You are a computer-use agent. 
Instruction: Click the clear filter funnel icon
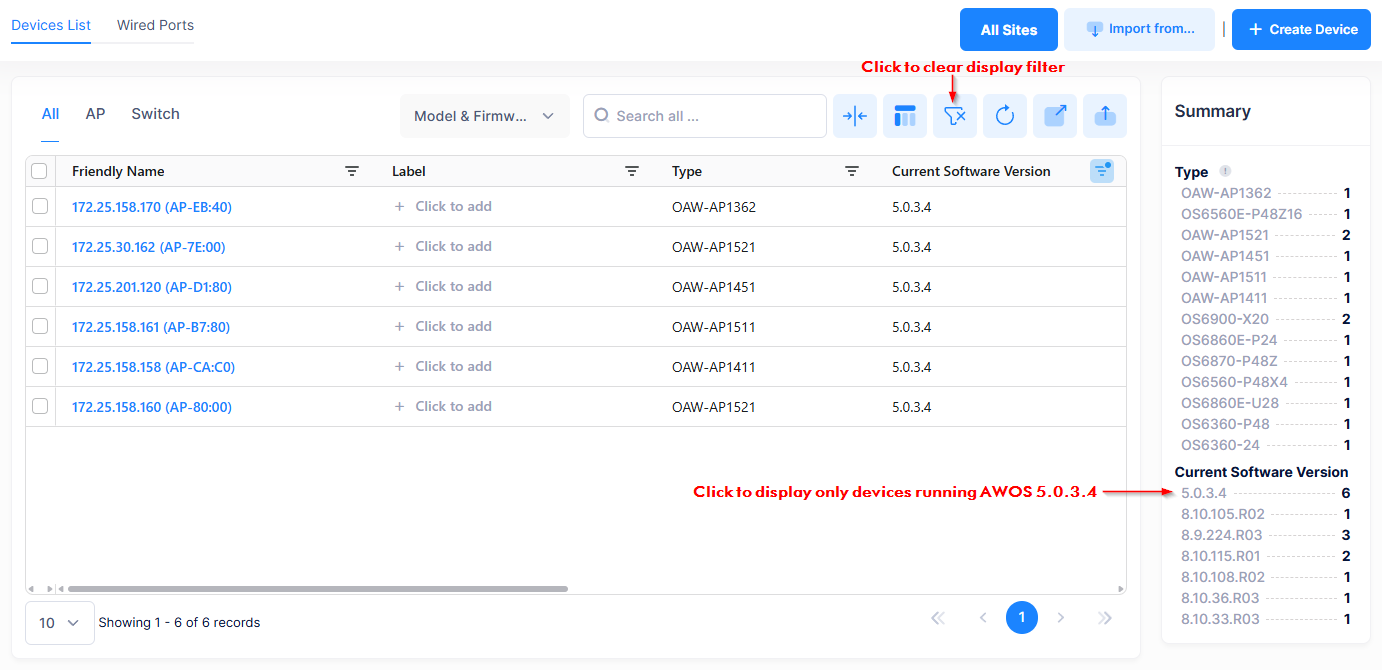(955, 116)
